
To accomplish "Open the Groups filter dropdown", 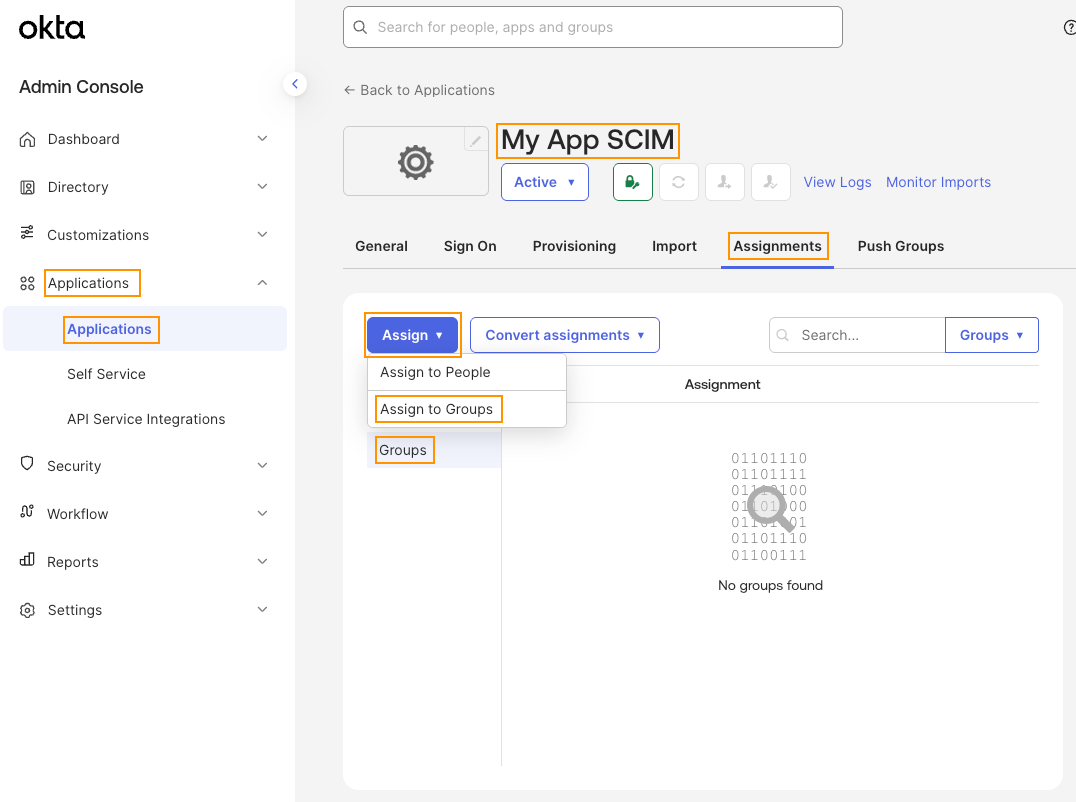I will (x=992, y=335).
